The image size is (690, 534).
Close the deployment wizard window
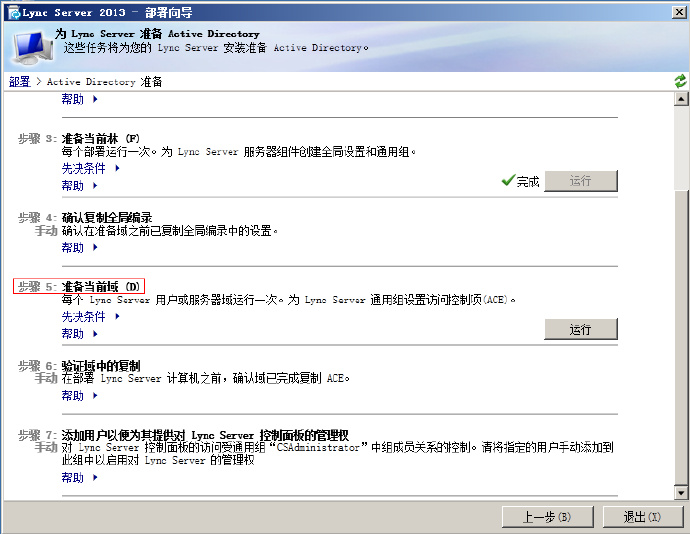[679, 12]
